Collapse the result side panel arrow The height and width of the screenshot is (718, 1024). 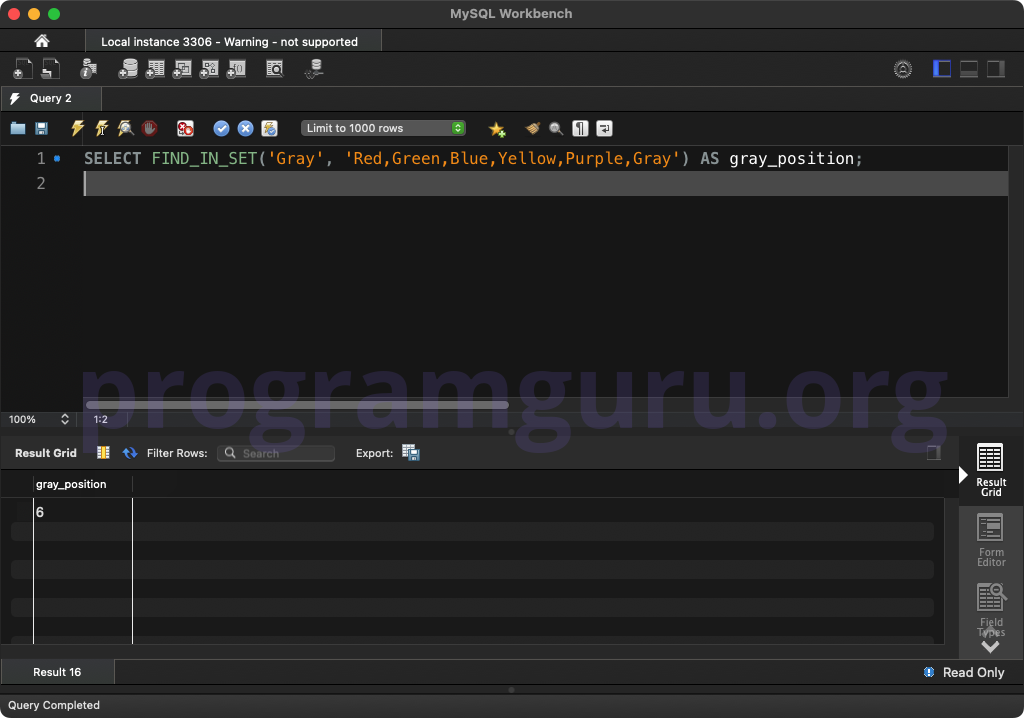point(963,475)
